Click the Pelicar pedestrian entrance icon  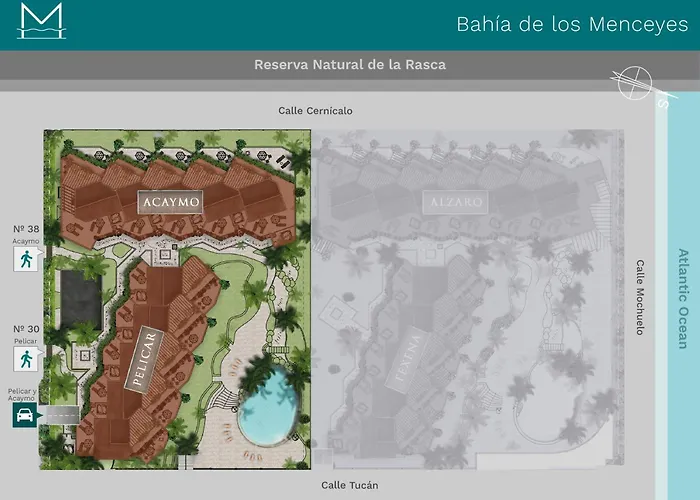coord(26,359)
